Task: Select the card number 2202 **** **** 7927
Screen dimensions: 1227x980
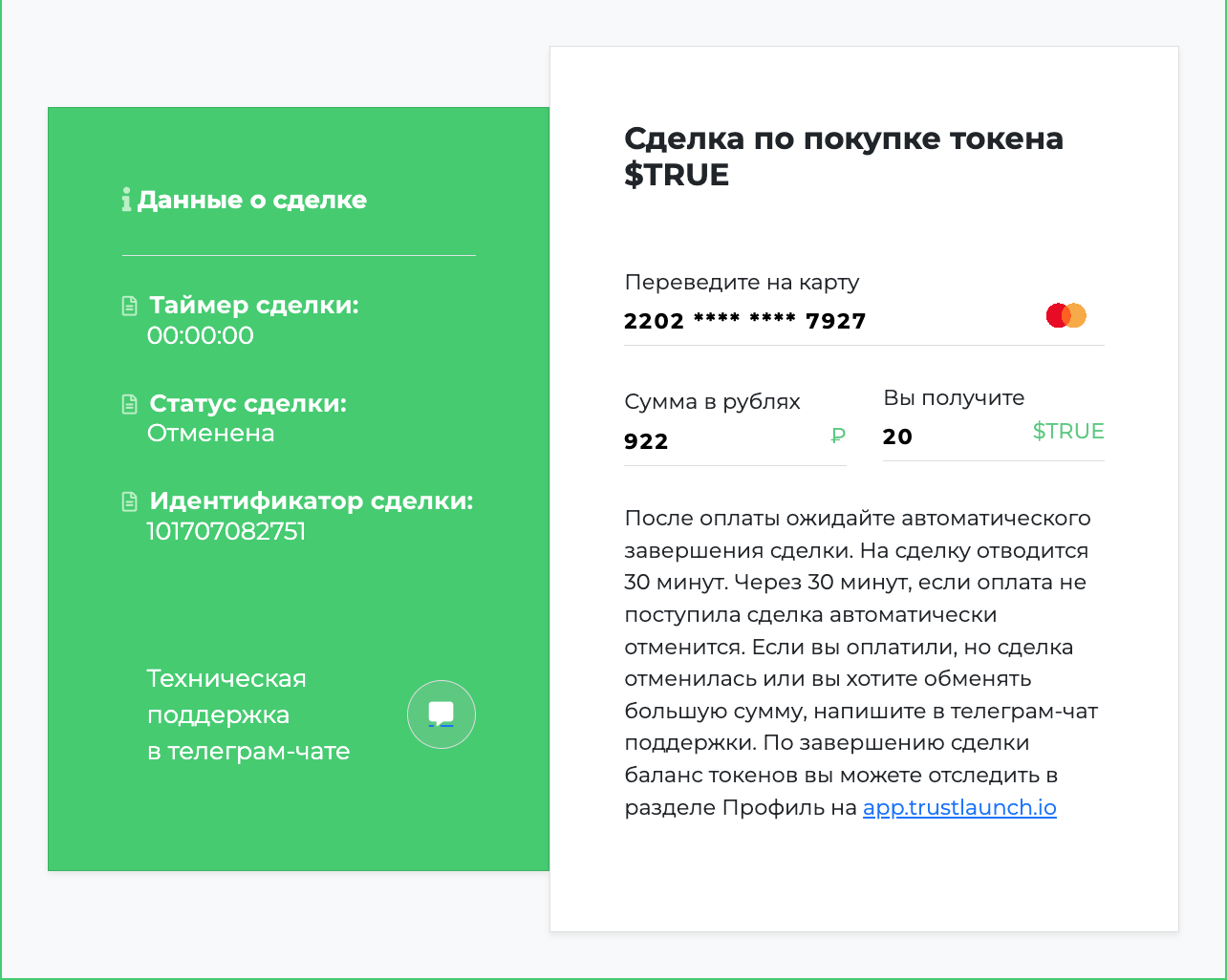Action: click(x=745, y=321)
